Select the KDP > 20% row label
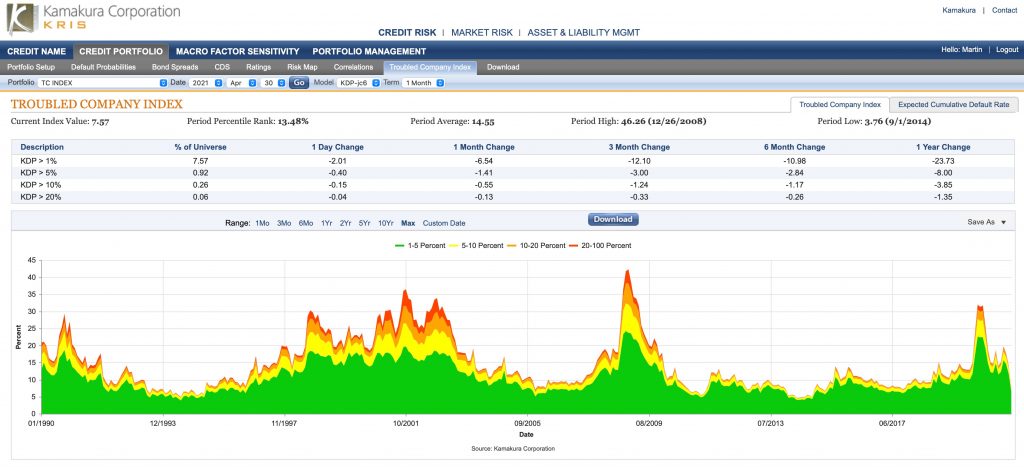This screenshot has height=467, width=1024. (40, 197)
